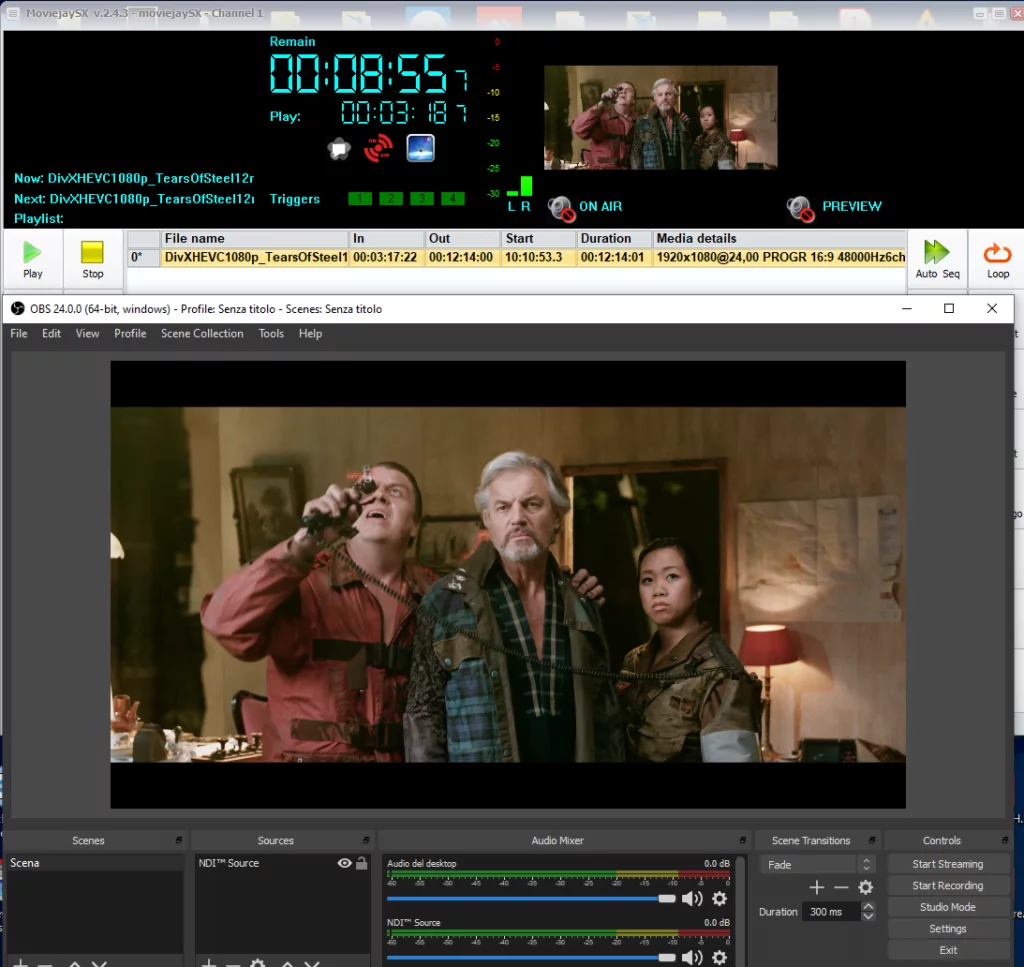Mute the ON AIR audio speaker

pos(560,207)
